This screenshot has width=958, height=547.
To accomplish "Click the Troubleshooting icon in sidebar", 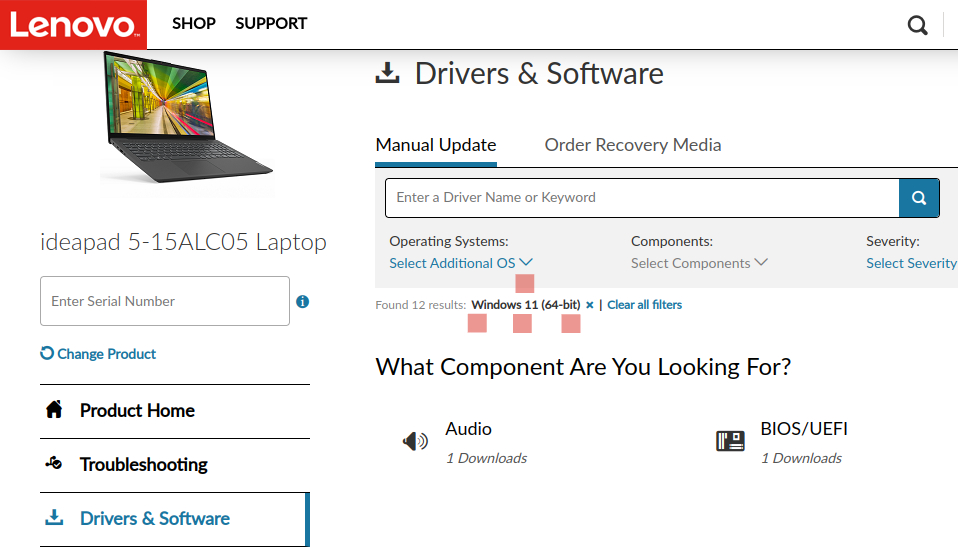I will (x=54, y=463).
